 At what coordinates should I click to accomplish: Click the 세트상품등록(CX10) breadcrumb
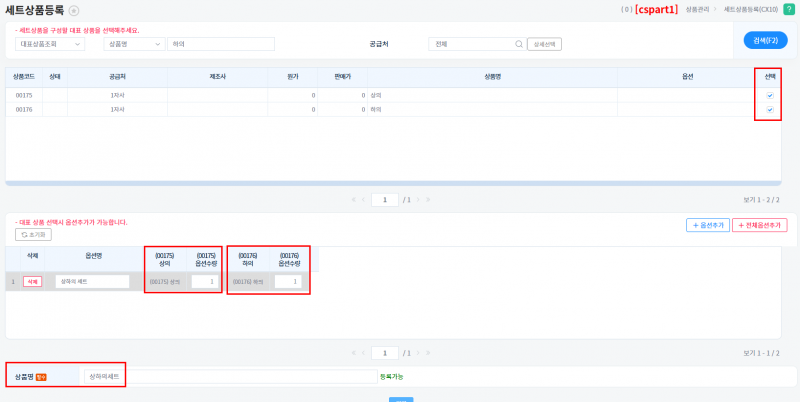pyautogui.click(x=749, y=10)
